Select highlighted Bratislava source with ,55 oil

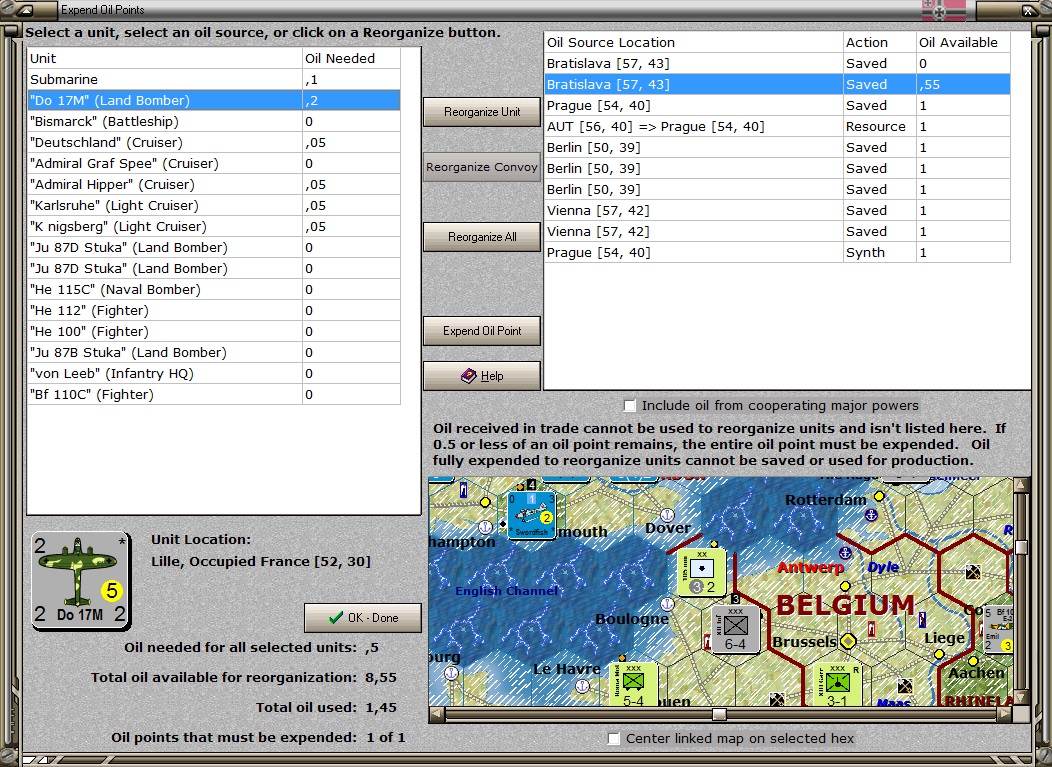click(x=777, y=85)
